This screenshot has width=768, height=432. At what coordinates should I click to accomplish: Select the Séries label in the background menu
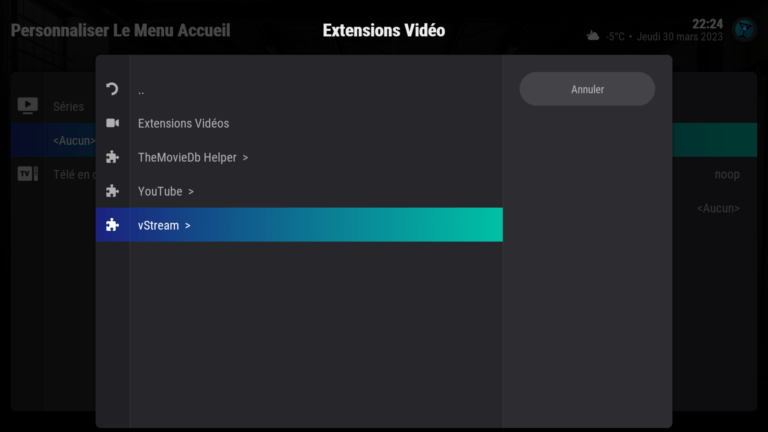pyautogui.click(x=69, y=106)
